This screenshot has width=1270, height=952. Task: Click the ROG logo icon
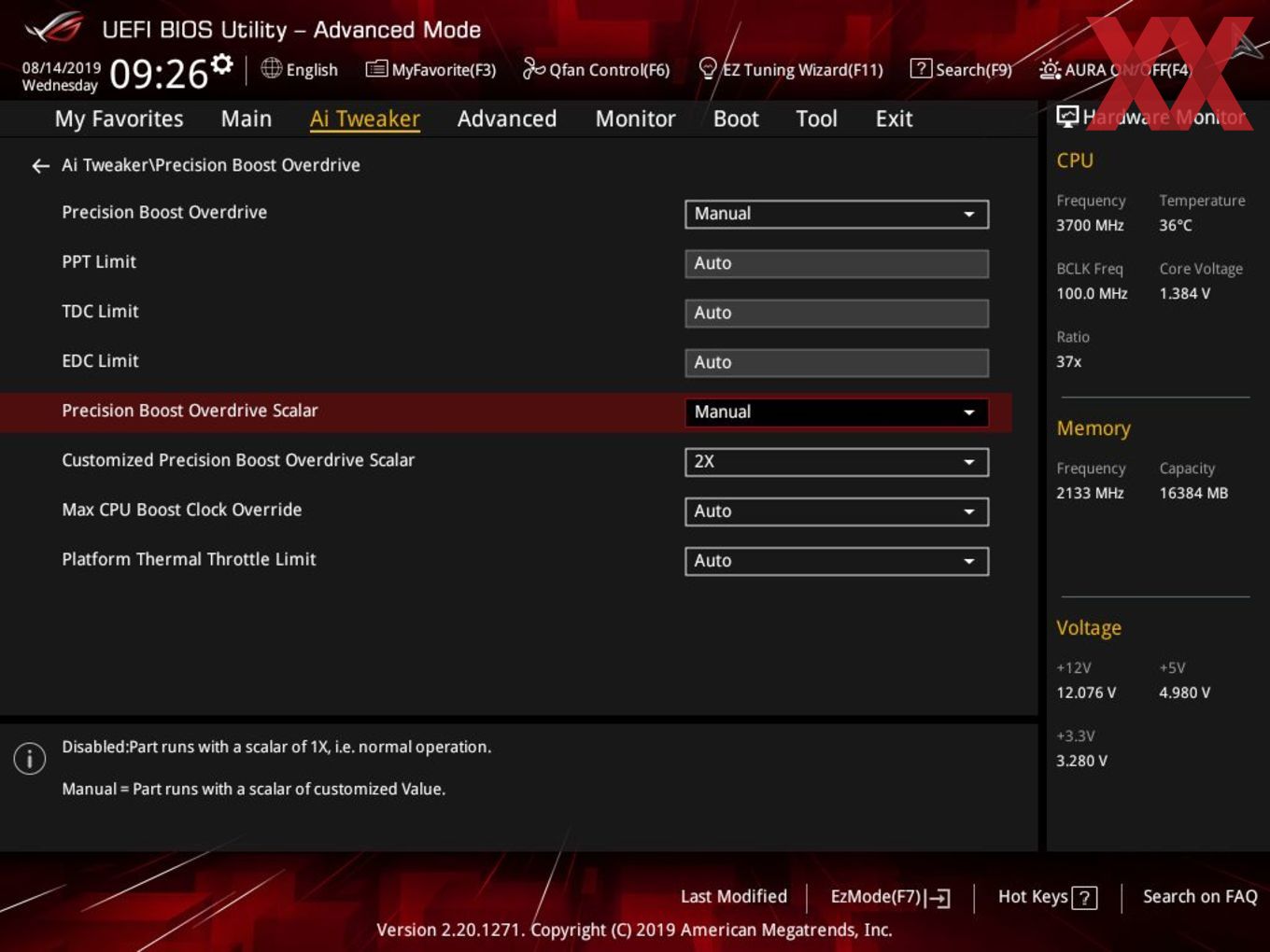53,28
